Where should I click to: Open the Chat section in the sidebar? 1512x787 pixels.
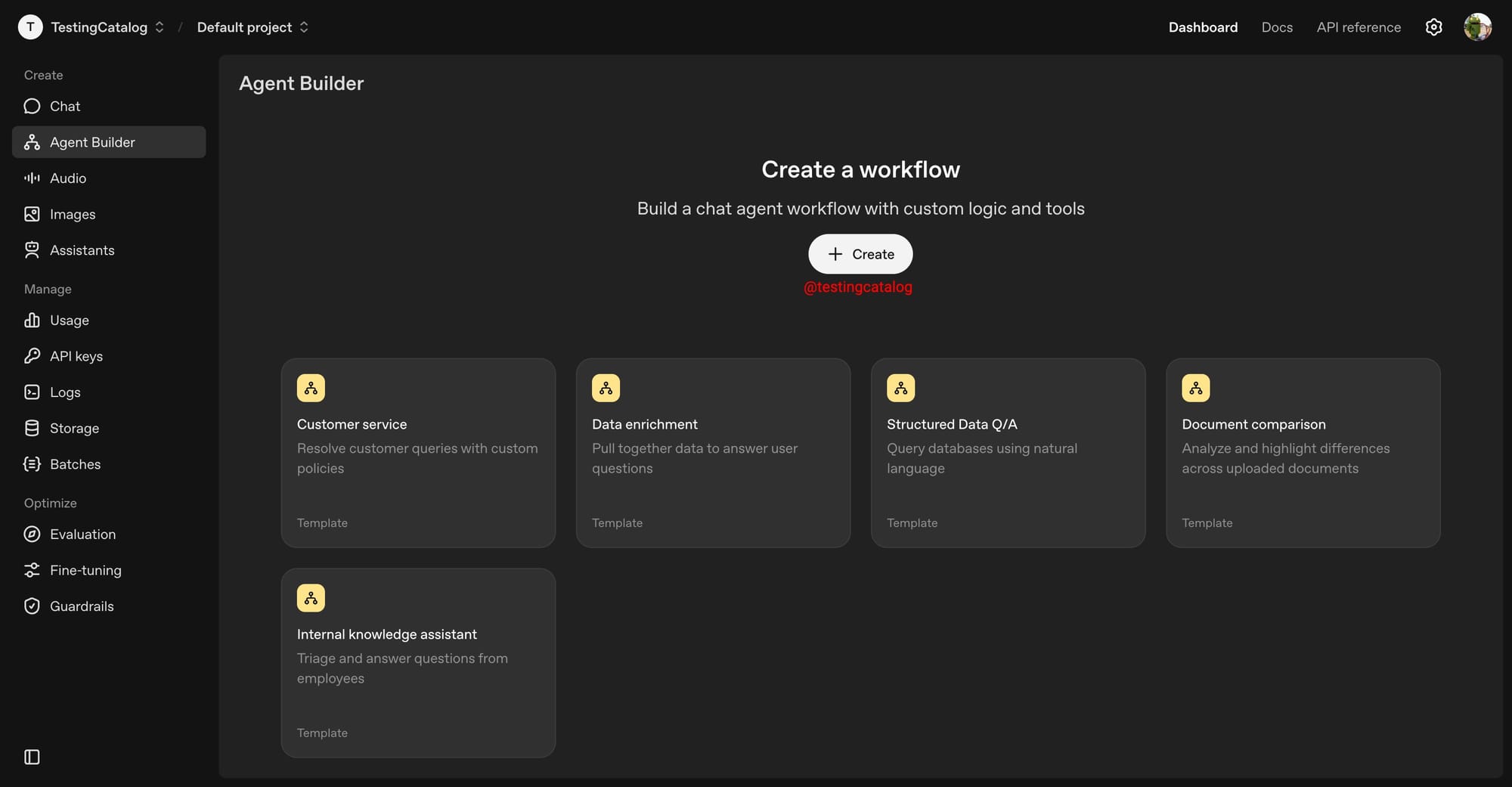(64, 106)
